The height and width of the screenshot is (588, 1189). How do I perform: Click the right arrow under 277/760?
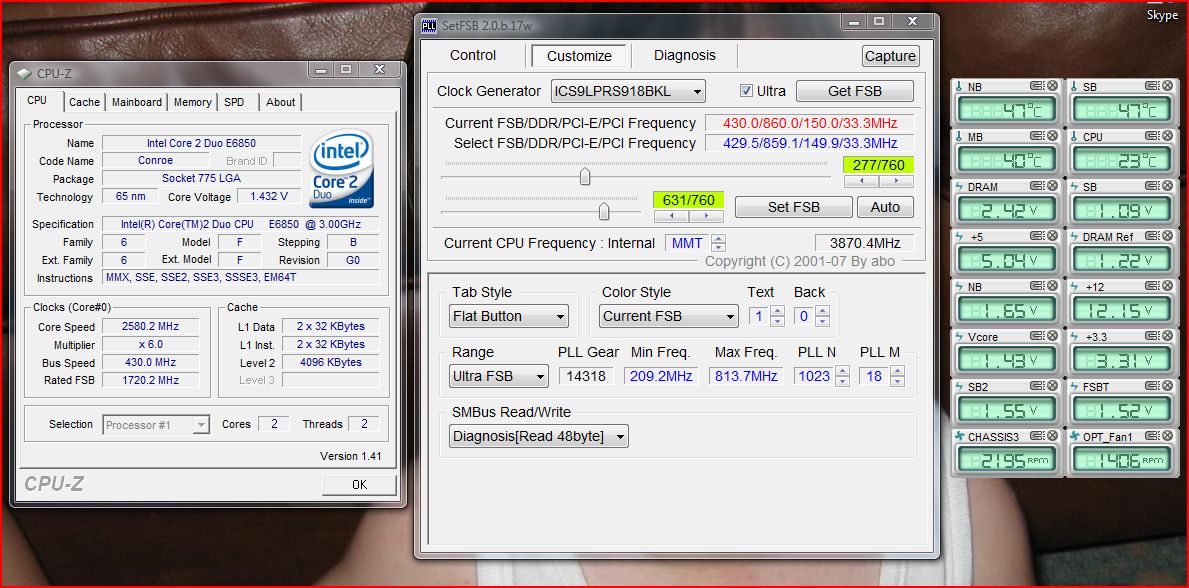pos(896,181)
